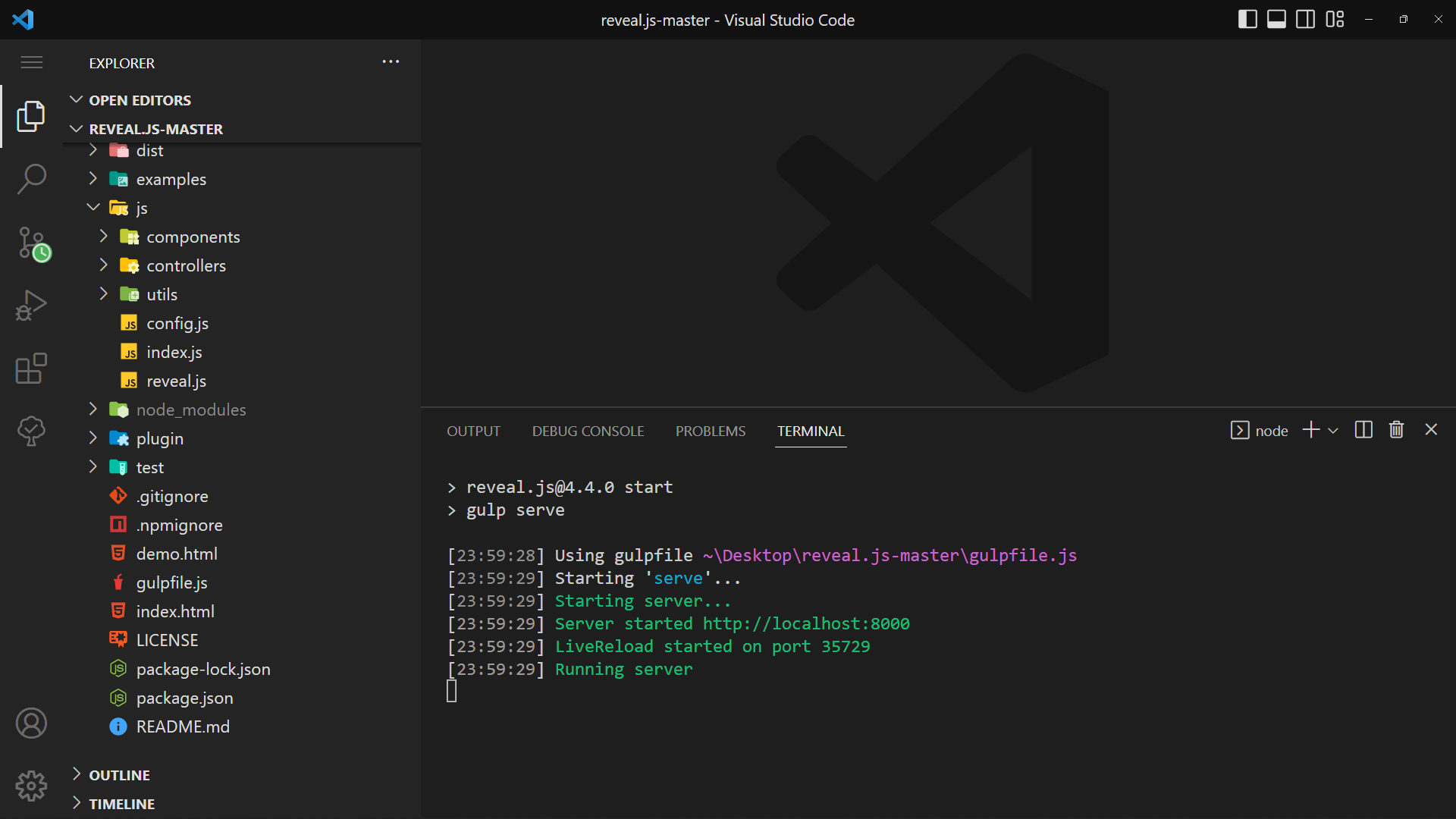Open package-lock.json file

241,669
